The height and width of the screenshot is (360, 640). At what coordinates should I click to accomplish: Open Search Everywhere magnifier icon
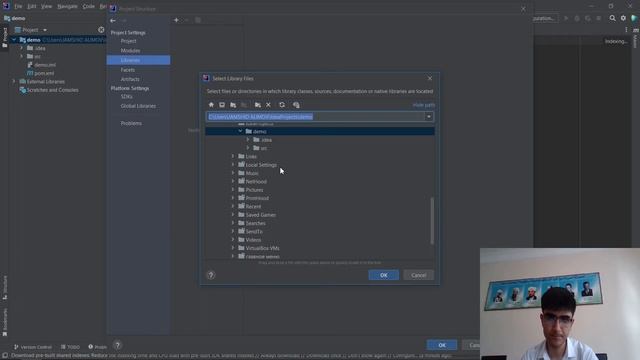(612, 18)
